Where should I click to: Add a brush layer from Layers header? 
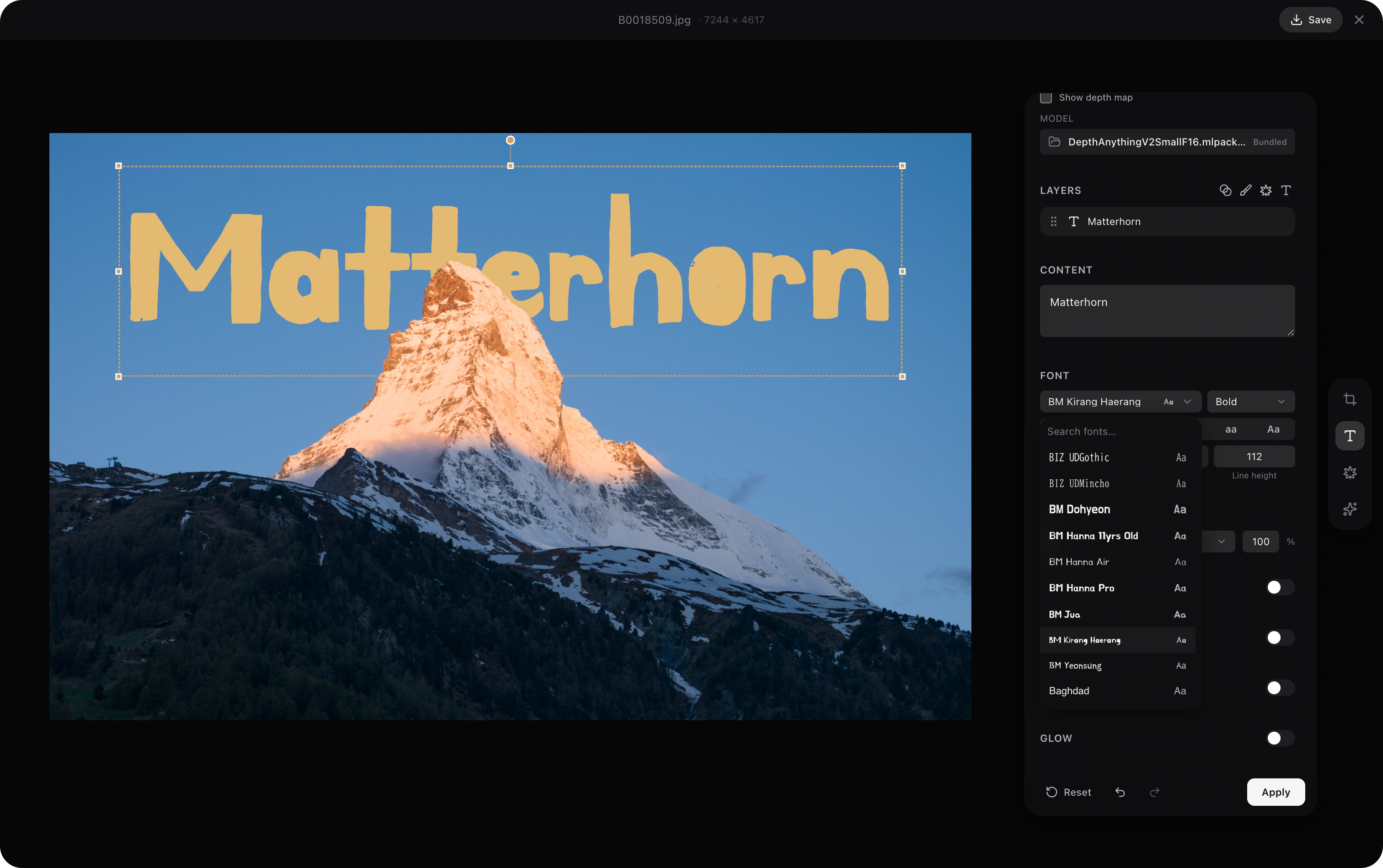1245,191
